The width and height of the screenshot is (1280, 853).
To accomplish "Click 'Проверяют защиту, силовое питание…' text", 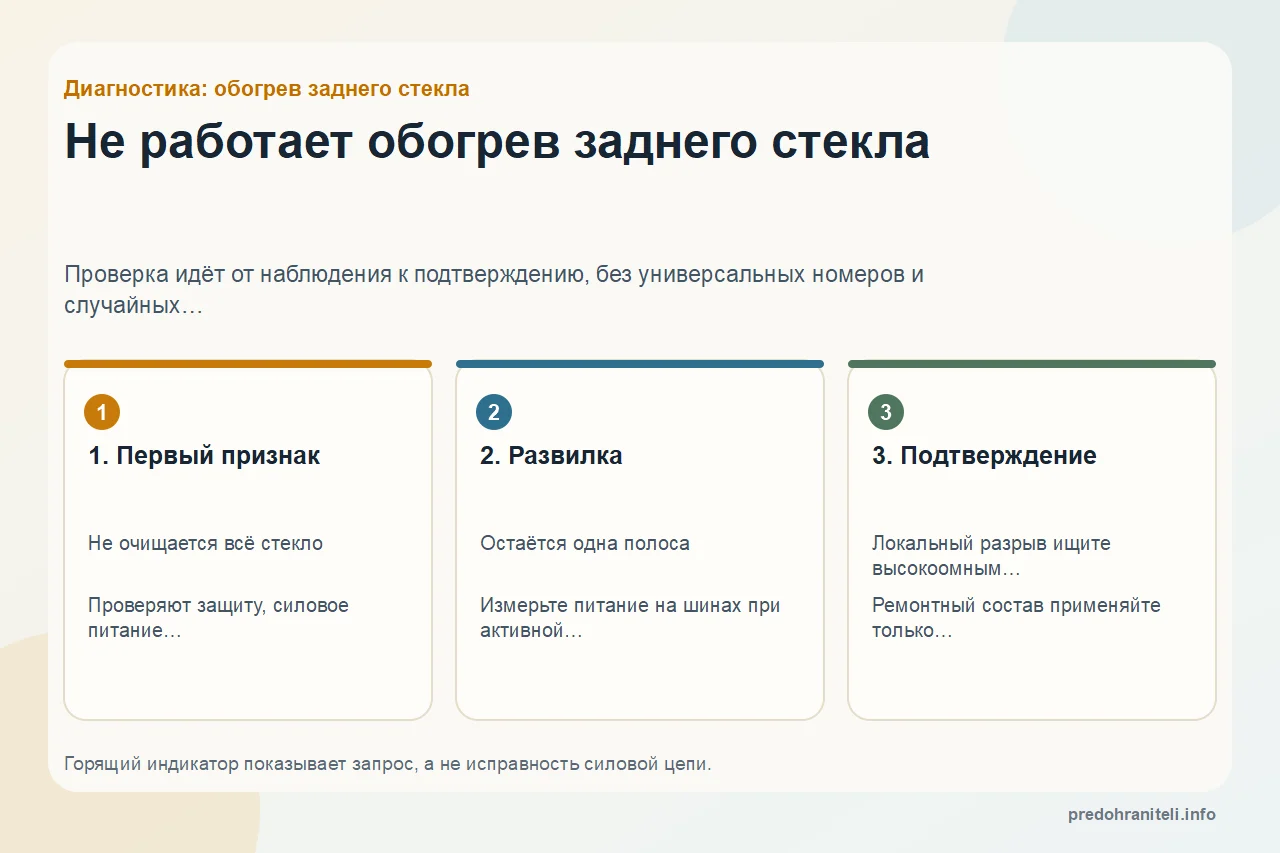I will [218, 618].
